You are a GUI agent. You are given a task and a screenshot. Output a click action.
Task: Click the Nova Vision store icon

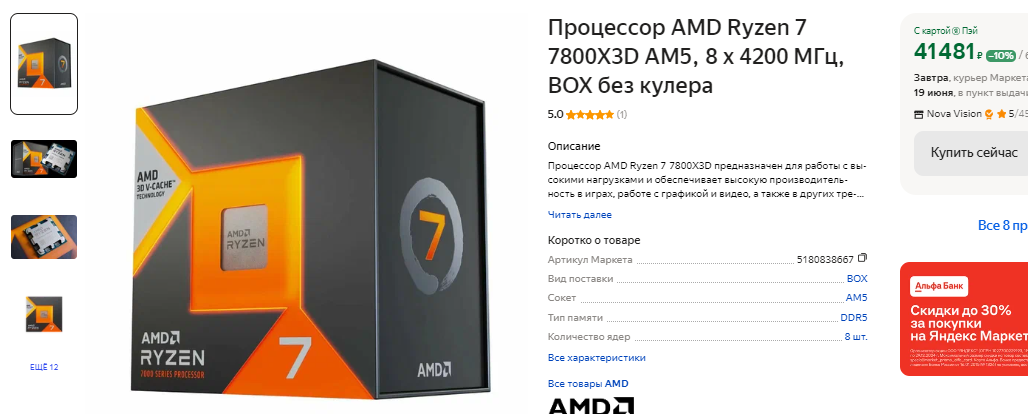point(919,114)
